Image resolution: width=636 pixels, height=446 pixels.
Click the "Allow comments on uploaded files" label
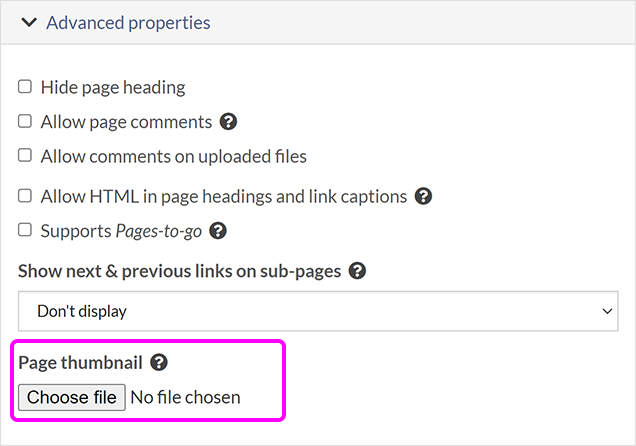[173, 156]
